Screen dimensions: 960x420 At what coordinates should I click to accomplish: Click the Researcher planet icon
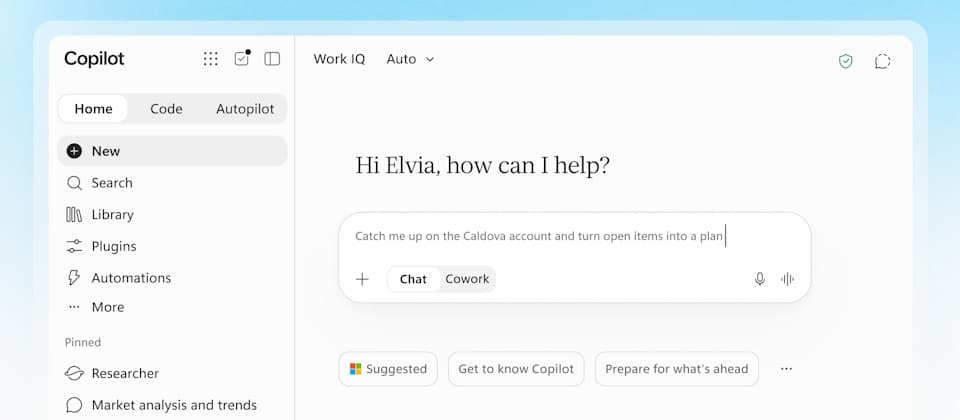74,373
